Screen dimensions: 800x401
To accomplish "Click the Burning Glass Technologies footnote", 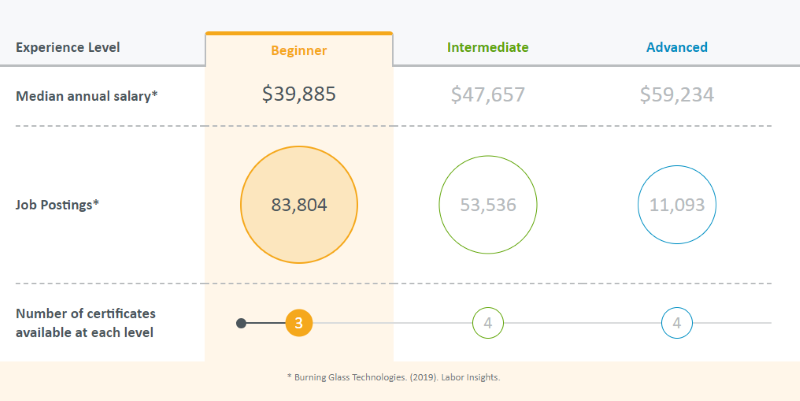I will pyautogui.click(x=393, y=378).
